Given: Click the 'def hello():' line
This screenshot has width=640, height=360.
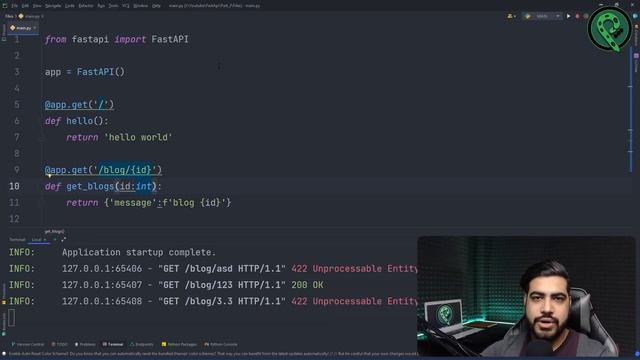Looking at the screenshot, I should pyautogui.click(x=77, y=121).
